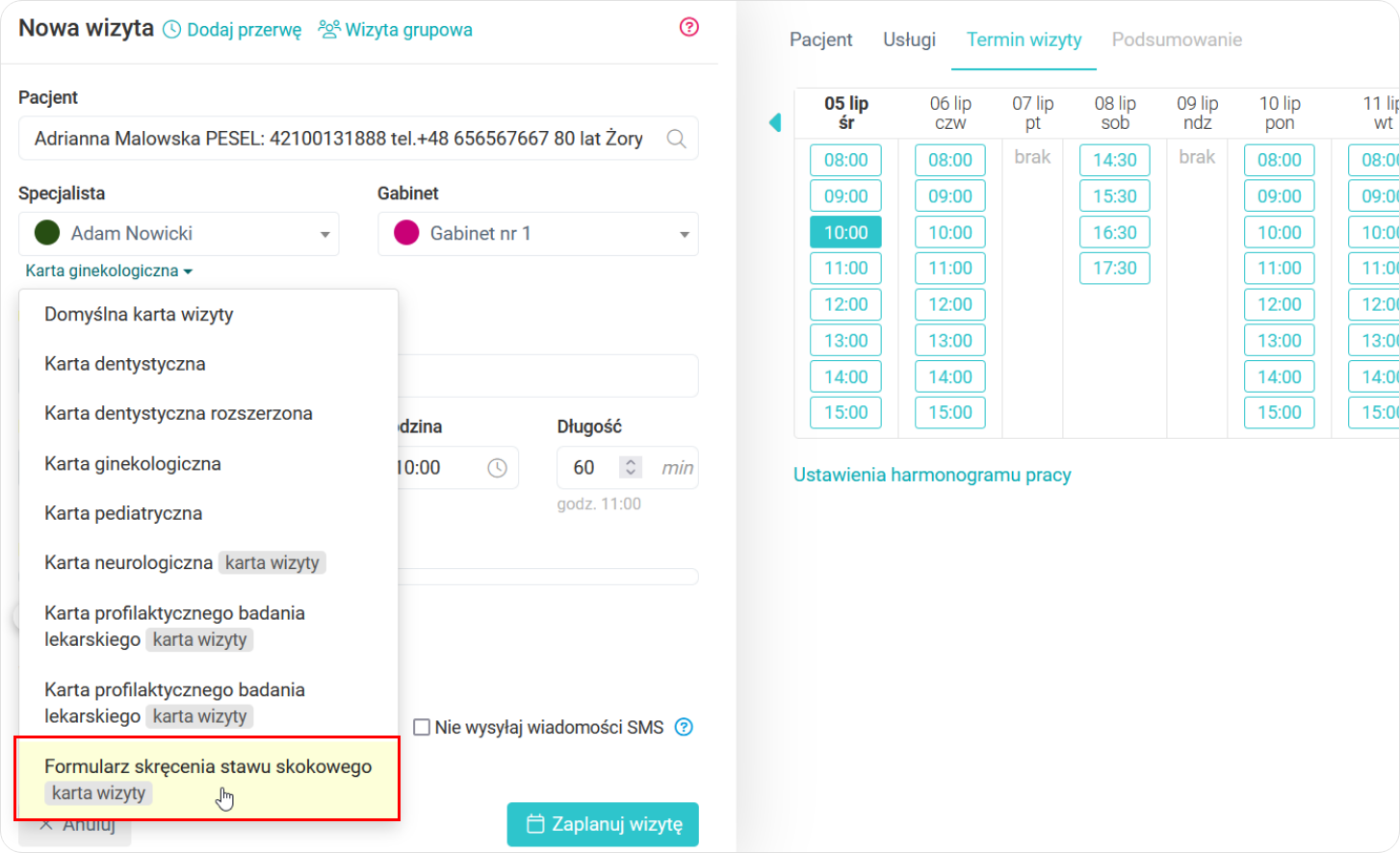
Task: Select the 08:00 slot on 10 lip
Action: 1280,160
